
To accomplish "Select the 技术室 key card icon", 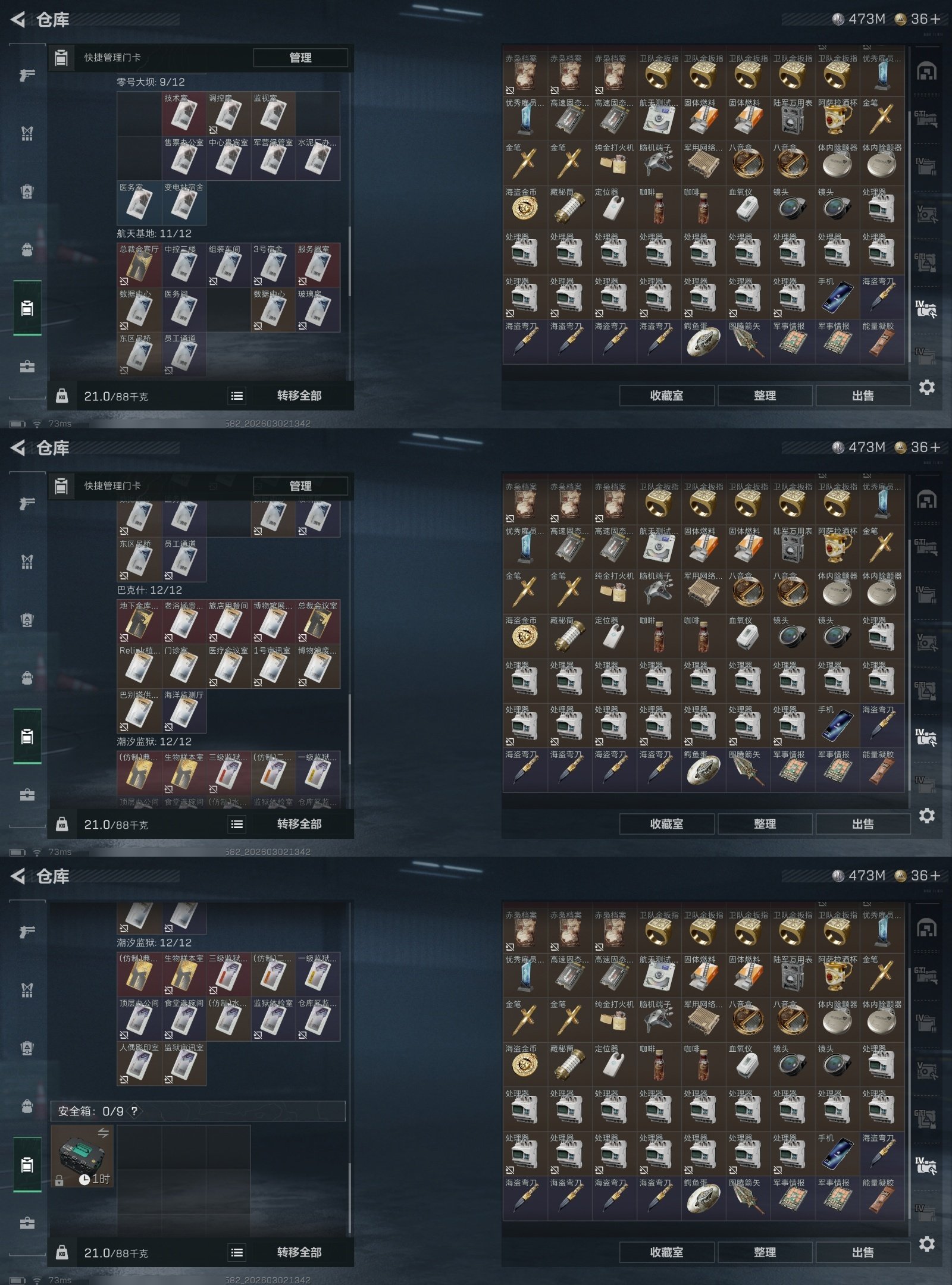I will coord(184,114).
